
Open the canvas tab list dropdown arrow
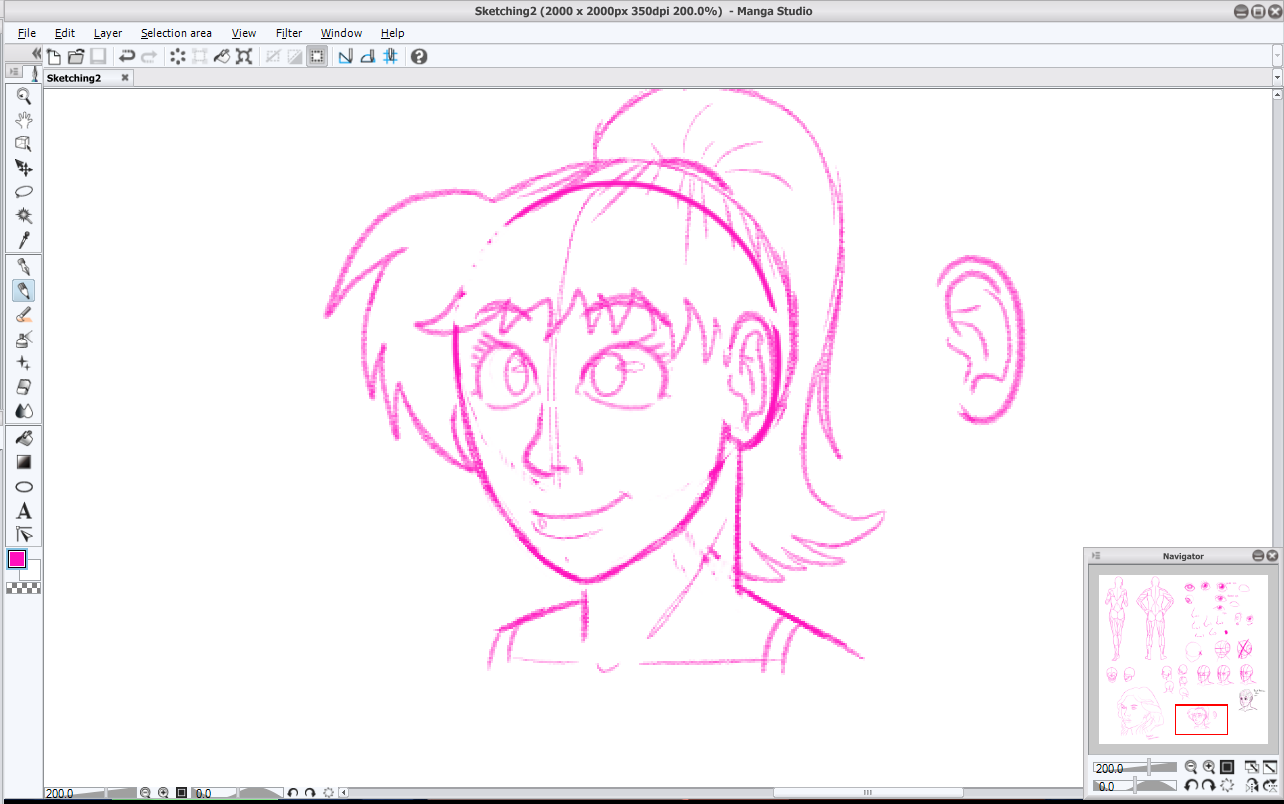click(x=1277, y=77)
